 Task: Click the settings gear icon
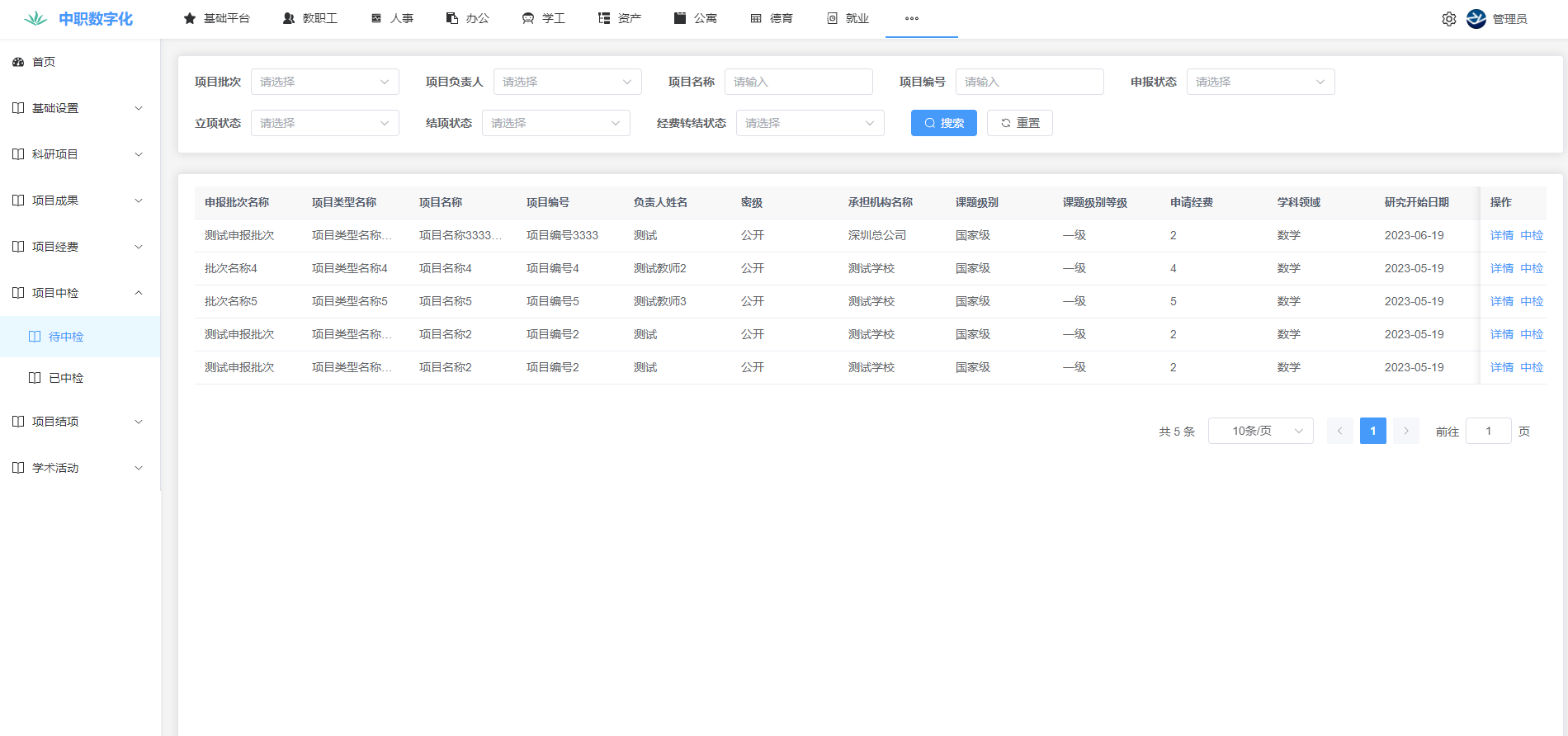(1448, 19)
